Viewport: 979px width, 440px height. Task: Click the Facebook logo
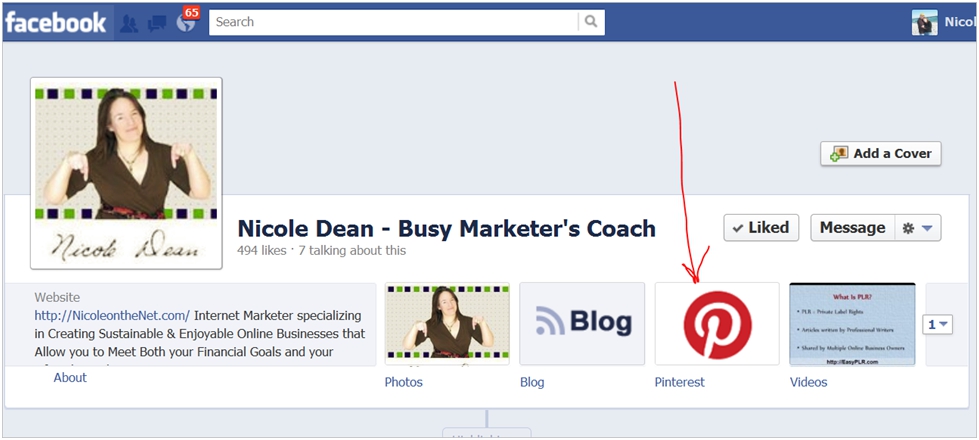[x=56, y=22]
